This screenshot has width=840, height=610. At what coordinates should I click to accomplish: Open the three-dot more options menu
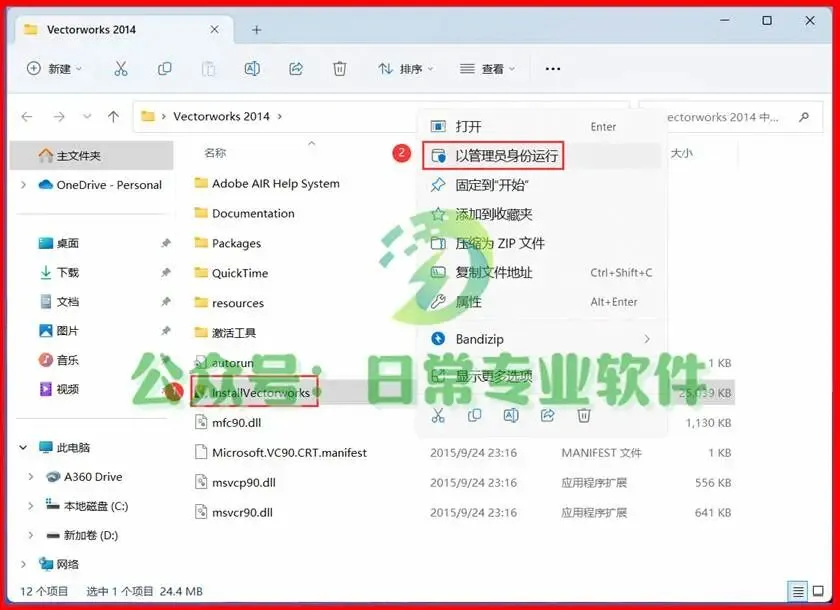click(x=552, y=69)
